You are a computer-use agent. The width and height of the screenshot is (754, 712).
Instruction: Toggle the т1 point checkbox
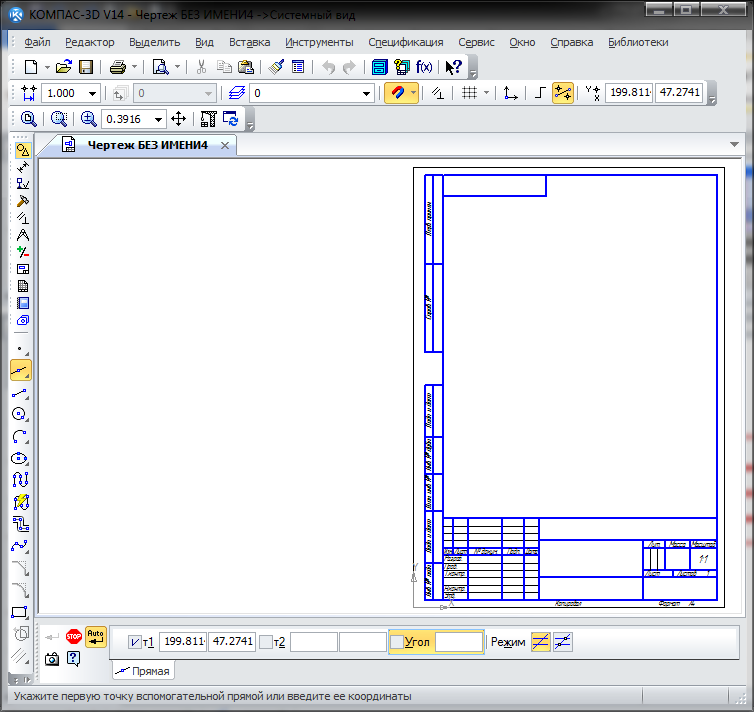click(135, 642)
